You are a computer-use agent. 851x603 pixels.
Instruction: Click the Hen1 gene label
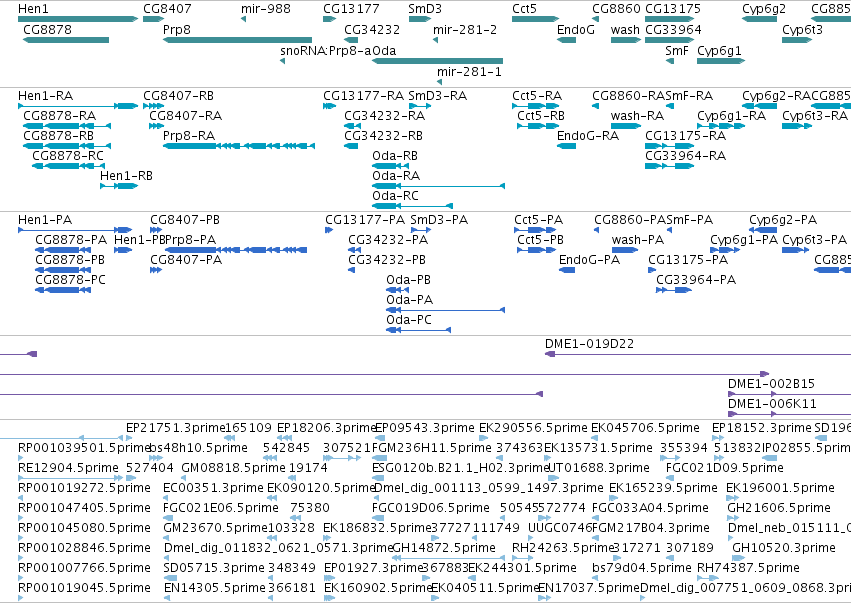[33, 9]
